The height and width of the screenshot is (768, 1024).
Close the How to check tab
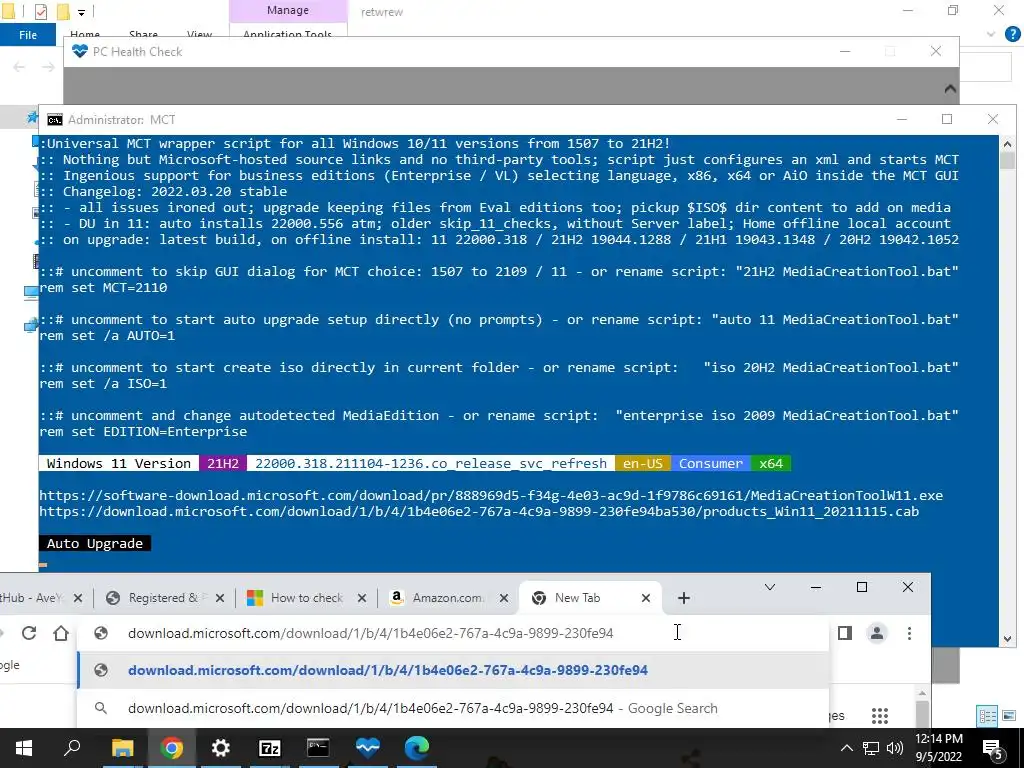[362, 598]
